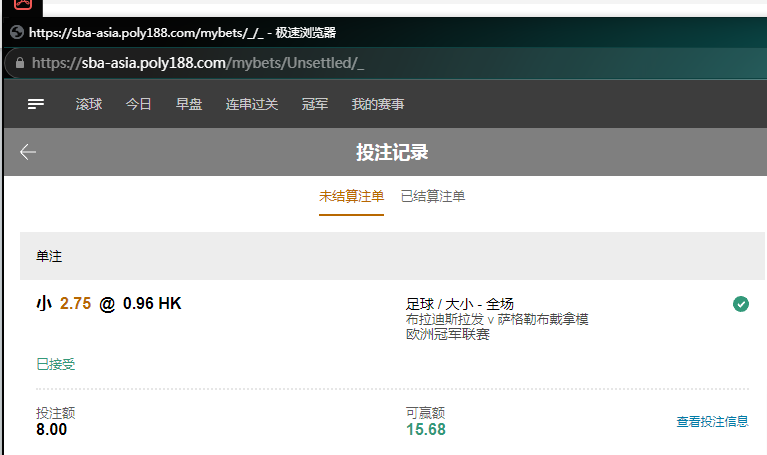Viewport: 767px width, 455px height.
Task: Click the 已接受 status label
Action: (x=55, y=364)
